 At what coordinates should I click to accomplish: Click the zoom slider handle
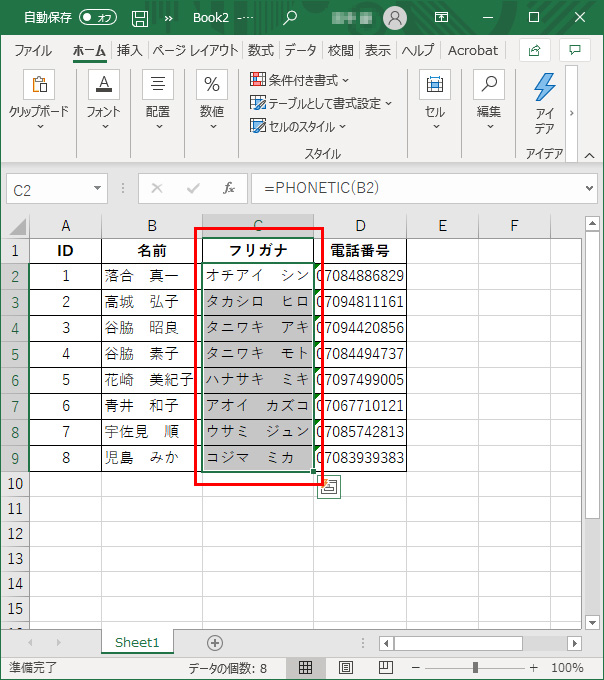(x=475, y=667)
